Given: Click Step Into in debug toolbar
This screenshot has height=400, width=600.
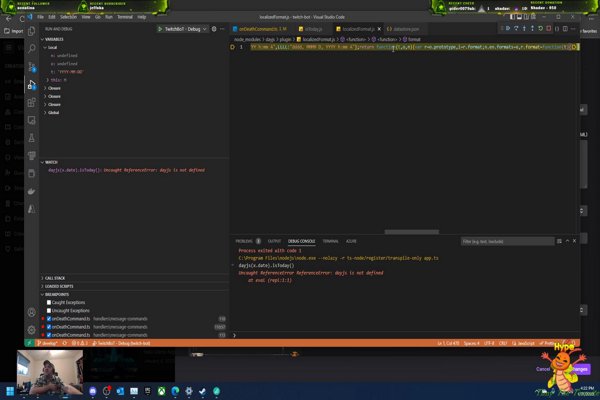Looking at the screenshot, I should [x=524, y=29].
